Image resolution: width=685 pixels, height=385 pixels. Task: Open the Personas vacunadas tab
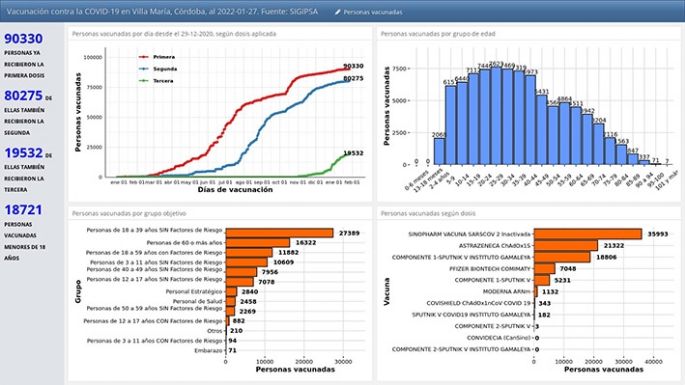point(369,12)
